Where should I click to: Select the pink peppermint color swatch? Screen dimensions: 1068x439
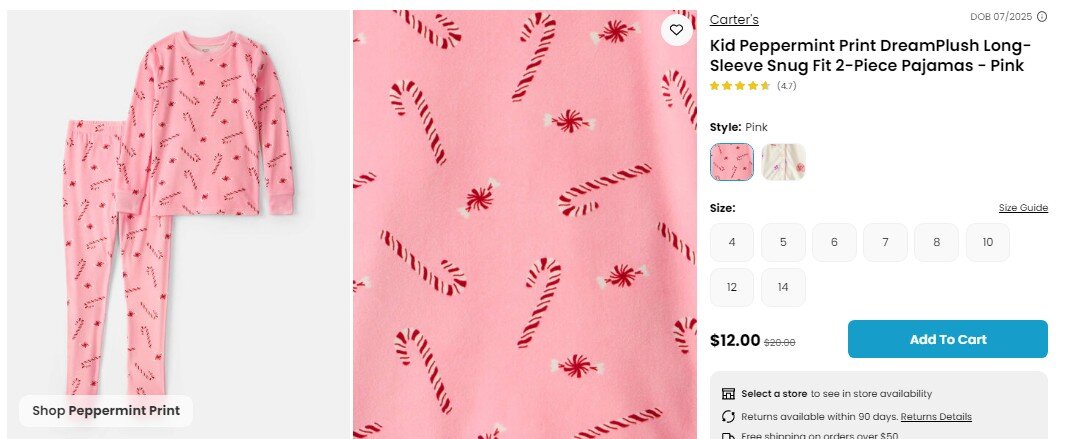coord(732,161)
